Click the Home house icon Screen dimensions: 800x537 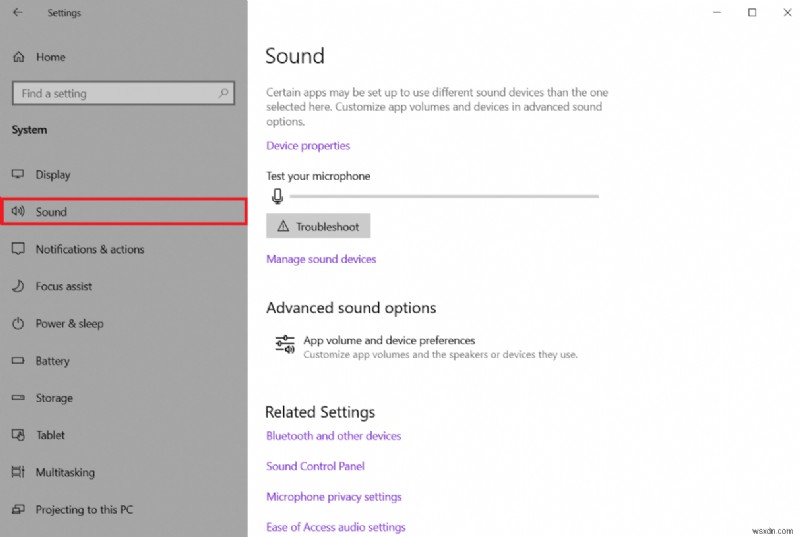pyautogui.click(x=19, y=57)
